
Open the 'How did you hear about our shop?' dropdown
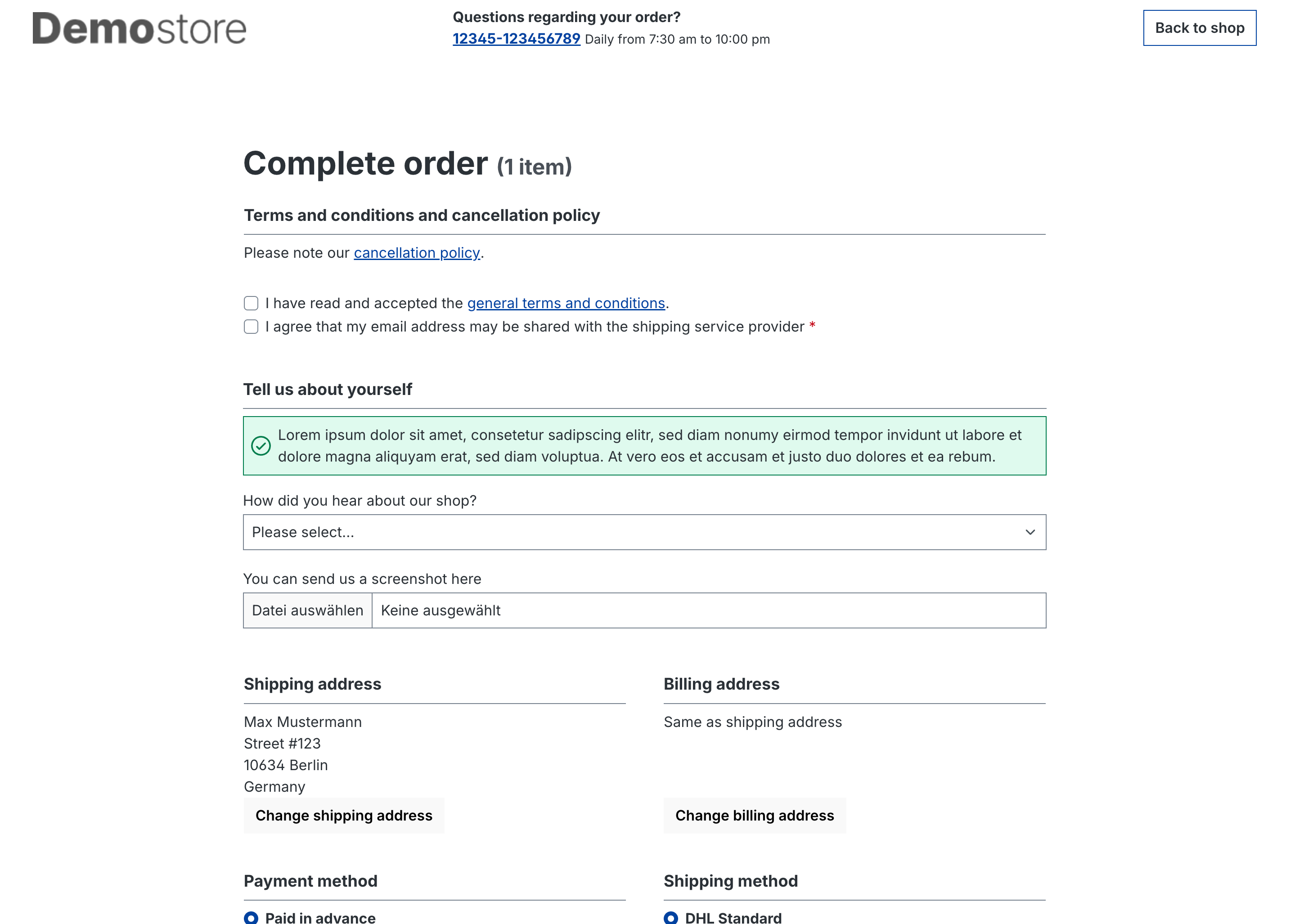coord(645,532)
